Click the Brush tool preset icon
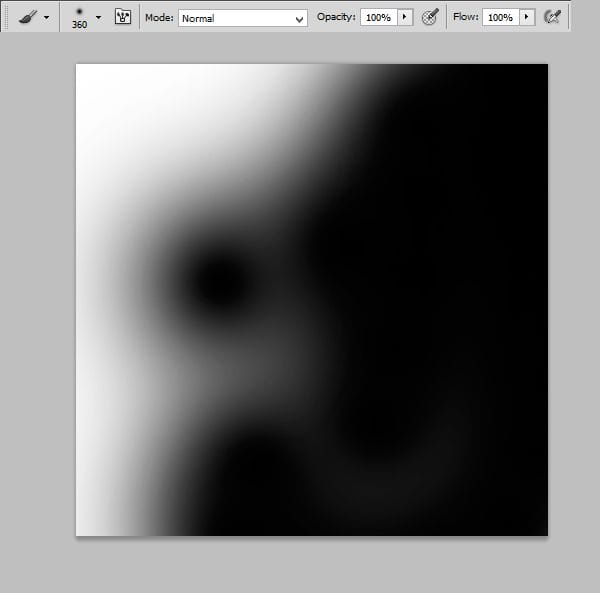600x593 pixels. [x=27, y=17]
